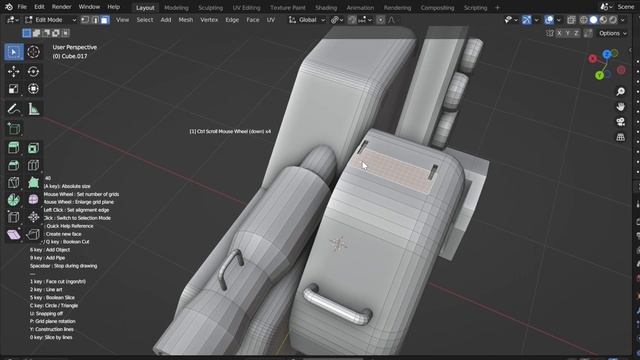Viewport: 640px width, 360px height.
Task: Activate the 3D Cursor tool
Action: [x=33, y=52]
